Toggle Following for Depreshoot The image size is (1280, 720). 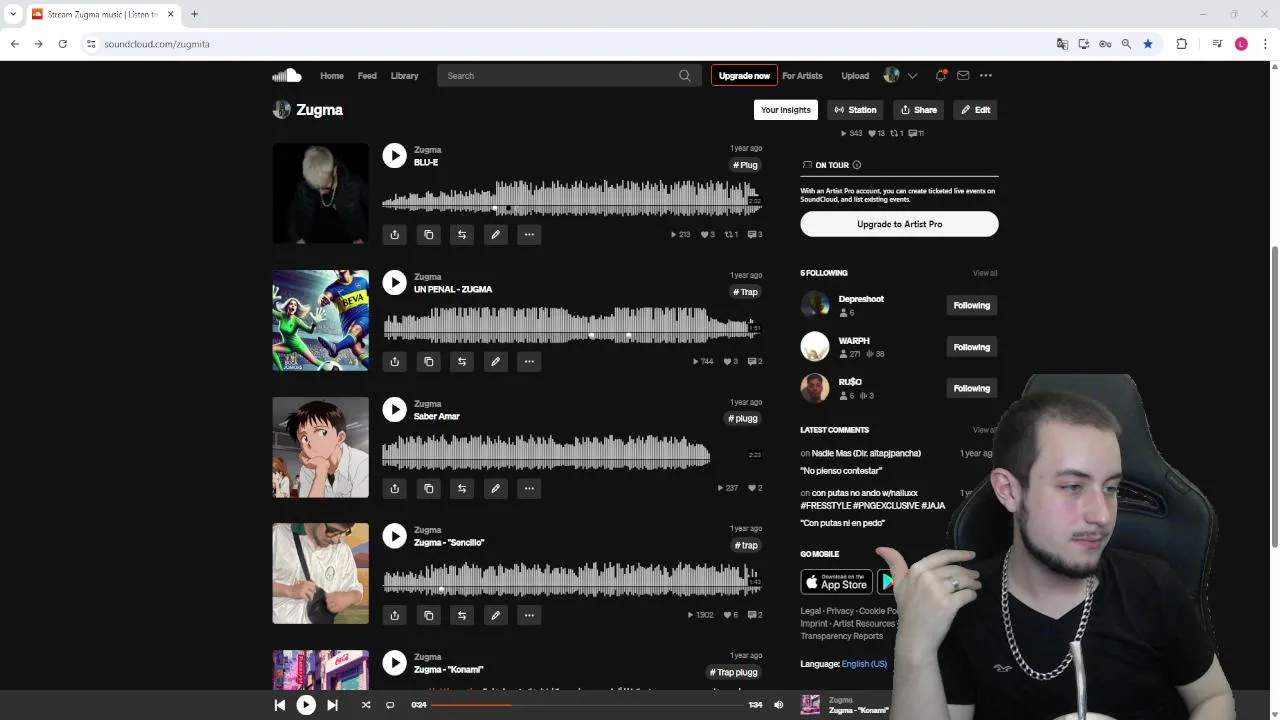point(972,306)
